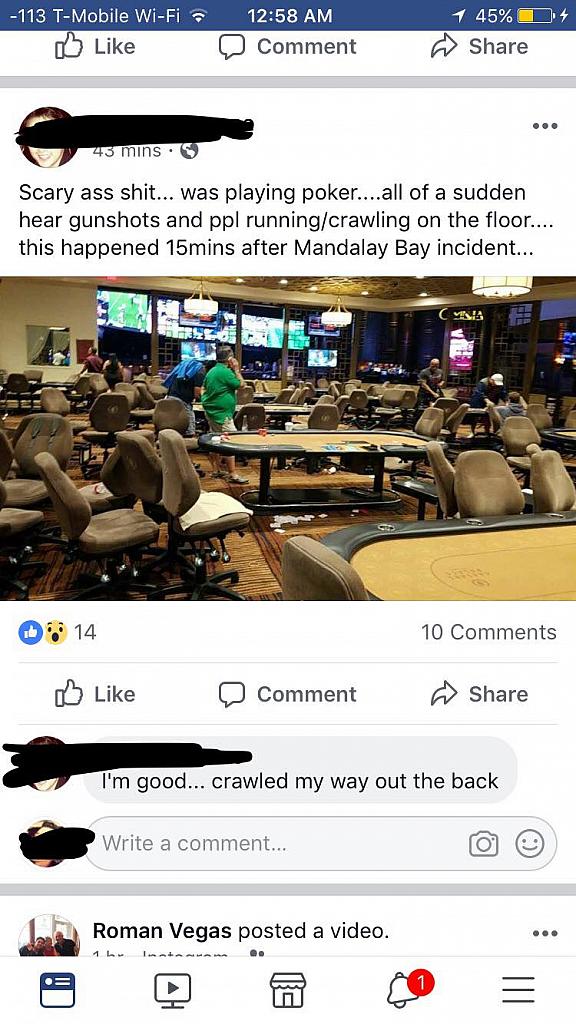Open the poker room photo

tap(288, 438)
